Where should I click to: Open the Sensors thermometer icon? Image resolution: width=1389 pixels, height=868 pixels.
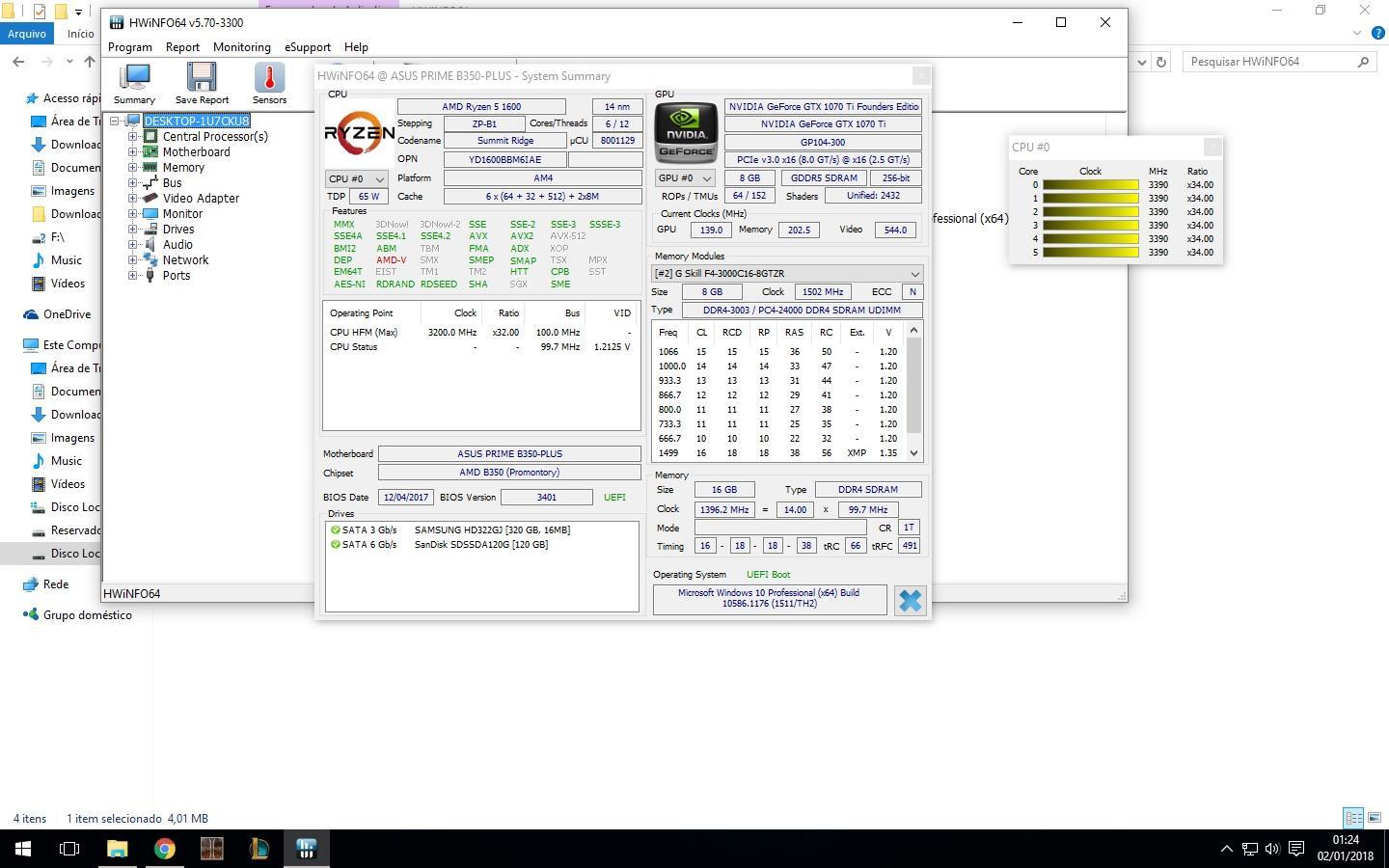point(269,83)
